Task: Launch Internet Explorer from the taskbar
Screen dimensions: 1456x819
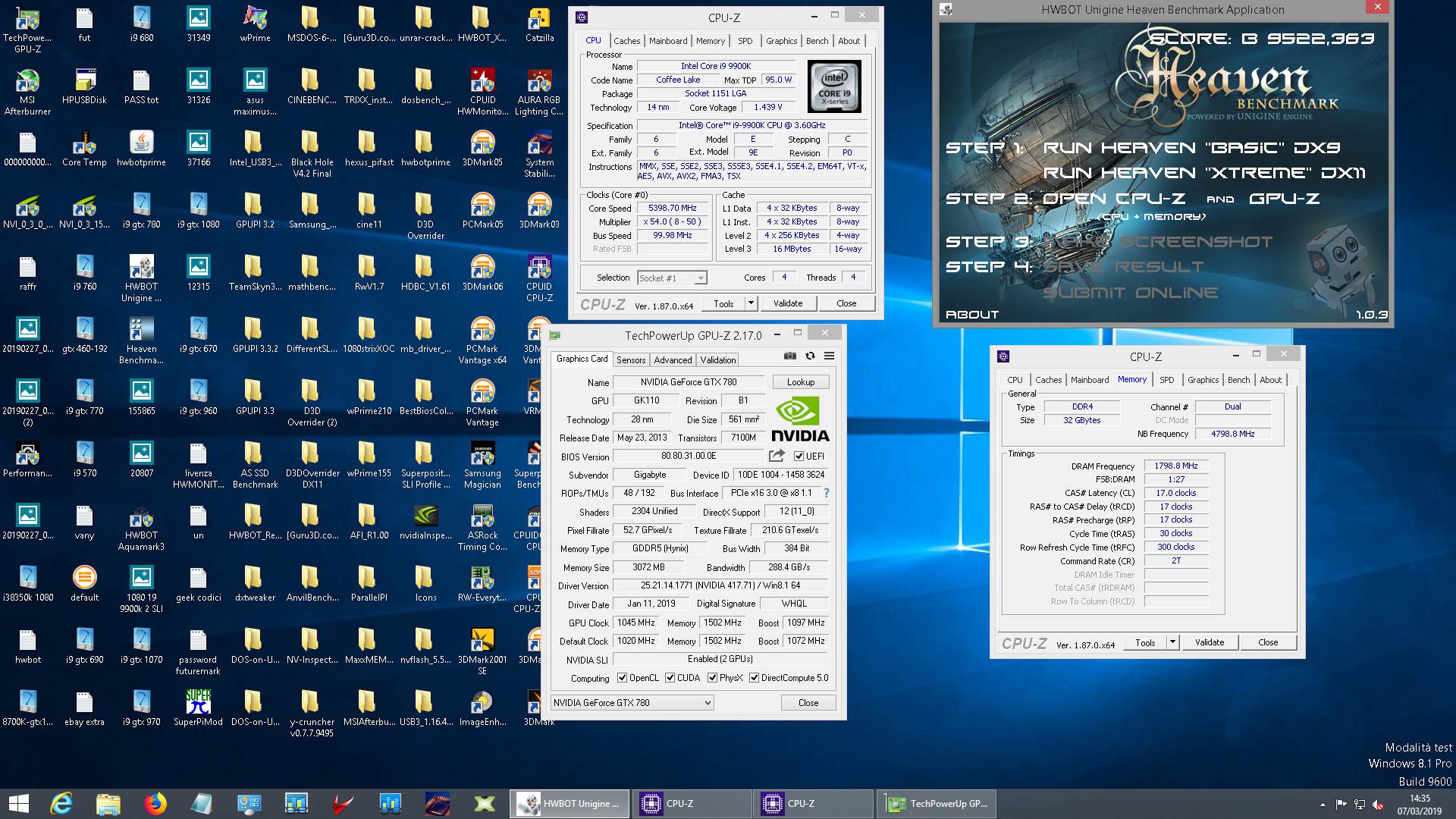Action: tap(61, 804)
